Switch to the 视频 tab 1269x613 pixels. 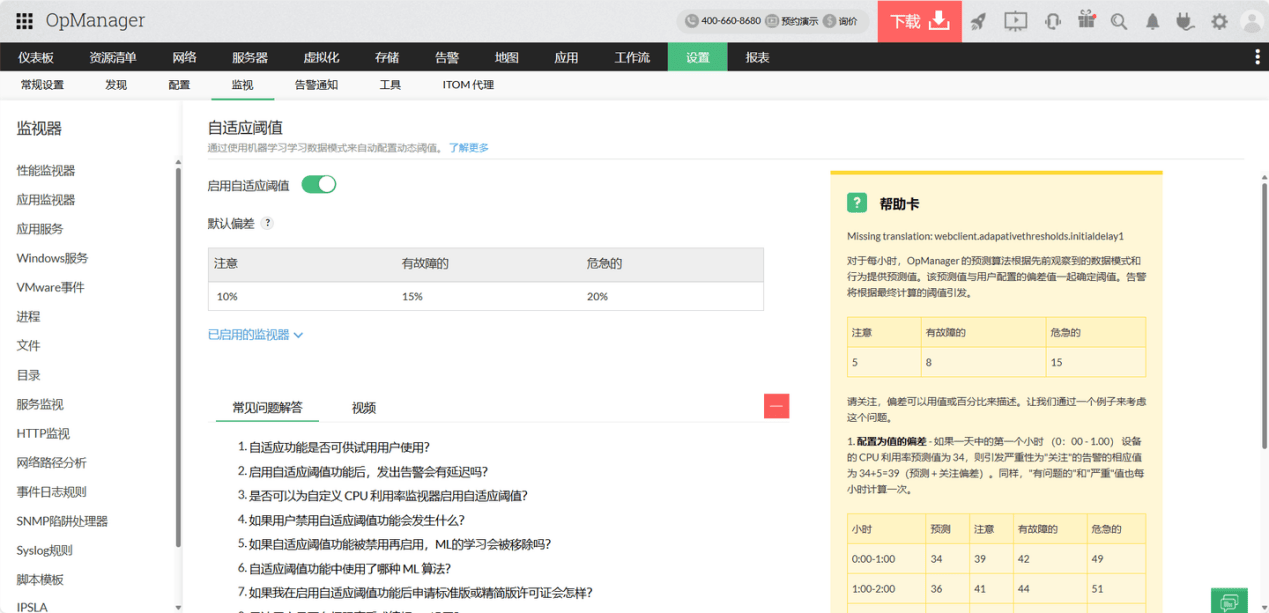(364, 408)
